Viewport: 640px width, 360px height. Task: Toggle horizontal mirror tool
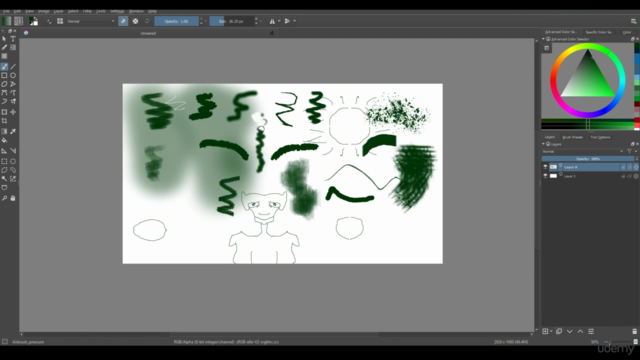[x=272, y=21]
